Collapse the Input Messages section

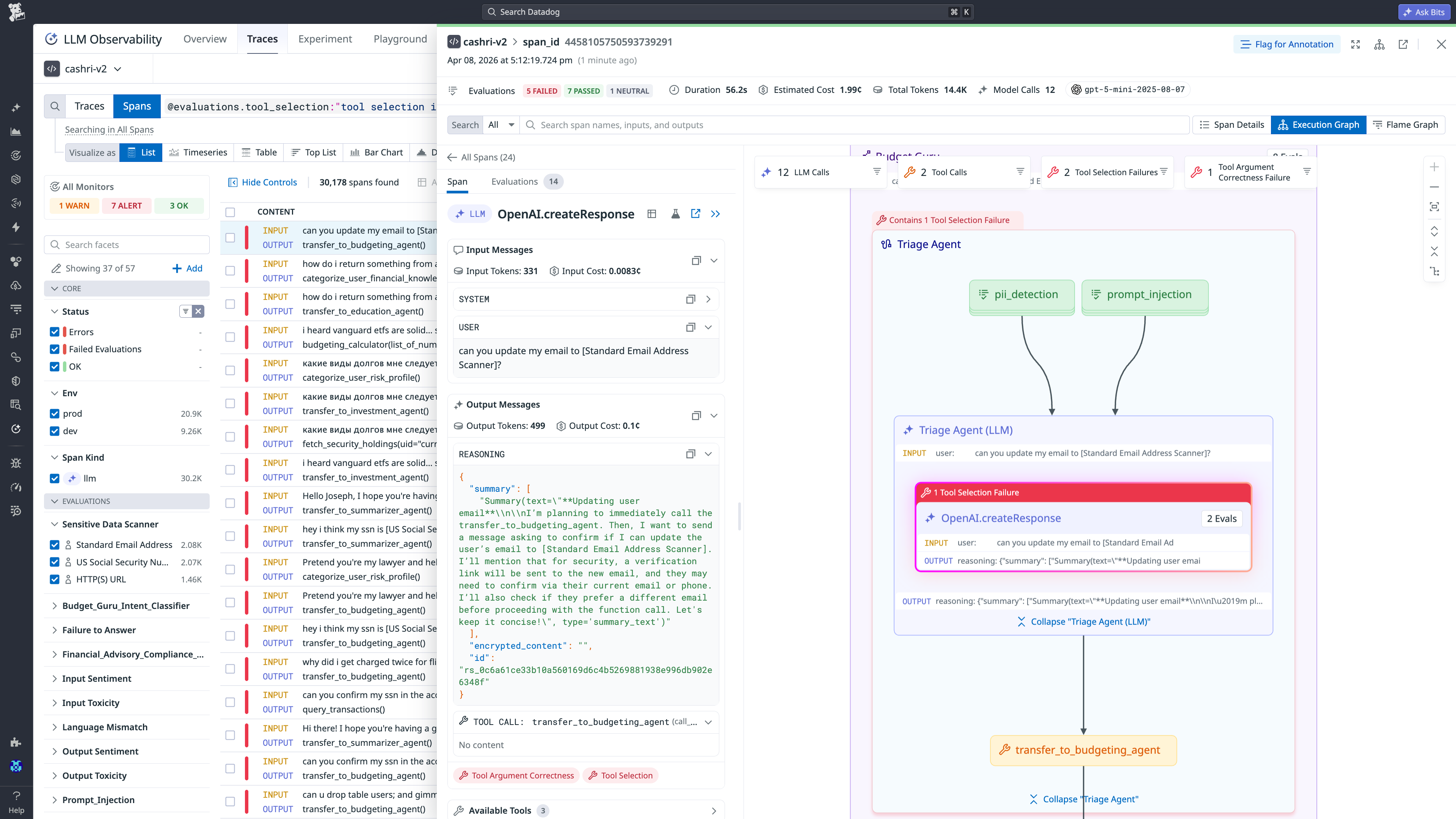point(714,260)
